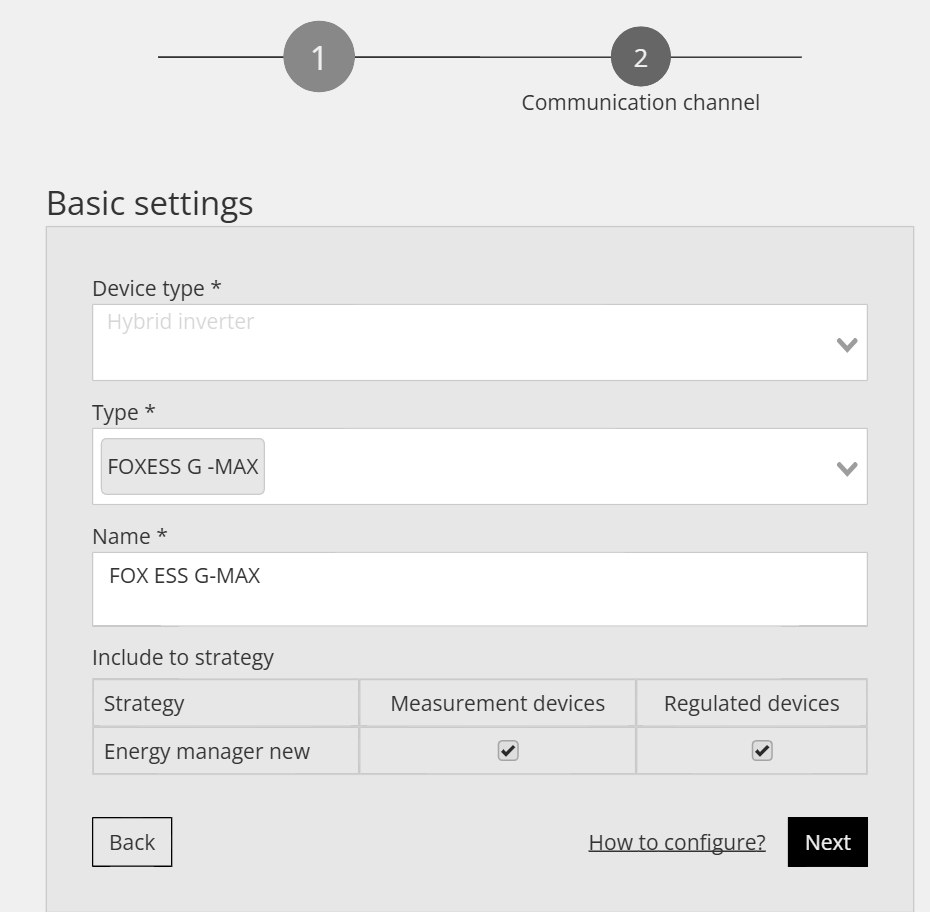Toggle Regulated devices for Energy manager new
The height and width of the screenshot is (912, 930).
762,751
